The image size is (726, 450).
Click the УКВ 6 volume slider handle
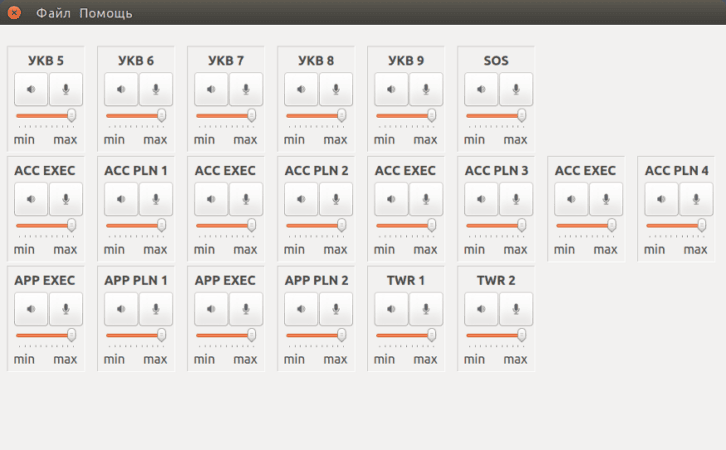161,115
